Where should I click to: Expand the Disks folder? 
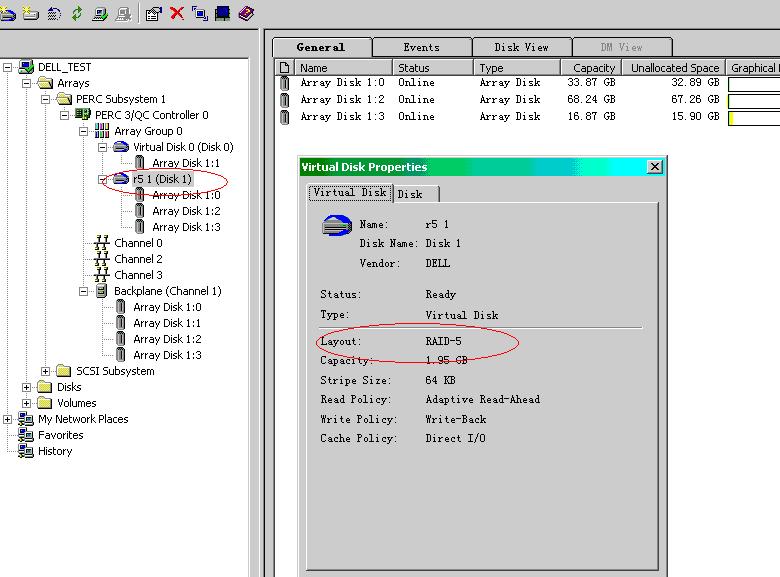coord(26,387)
